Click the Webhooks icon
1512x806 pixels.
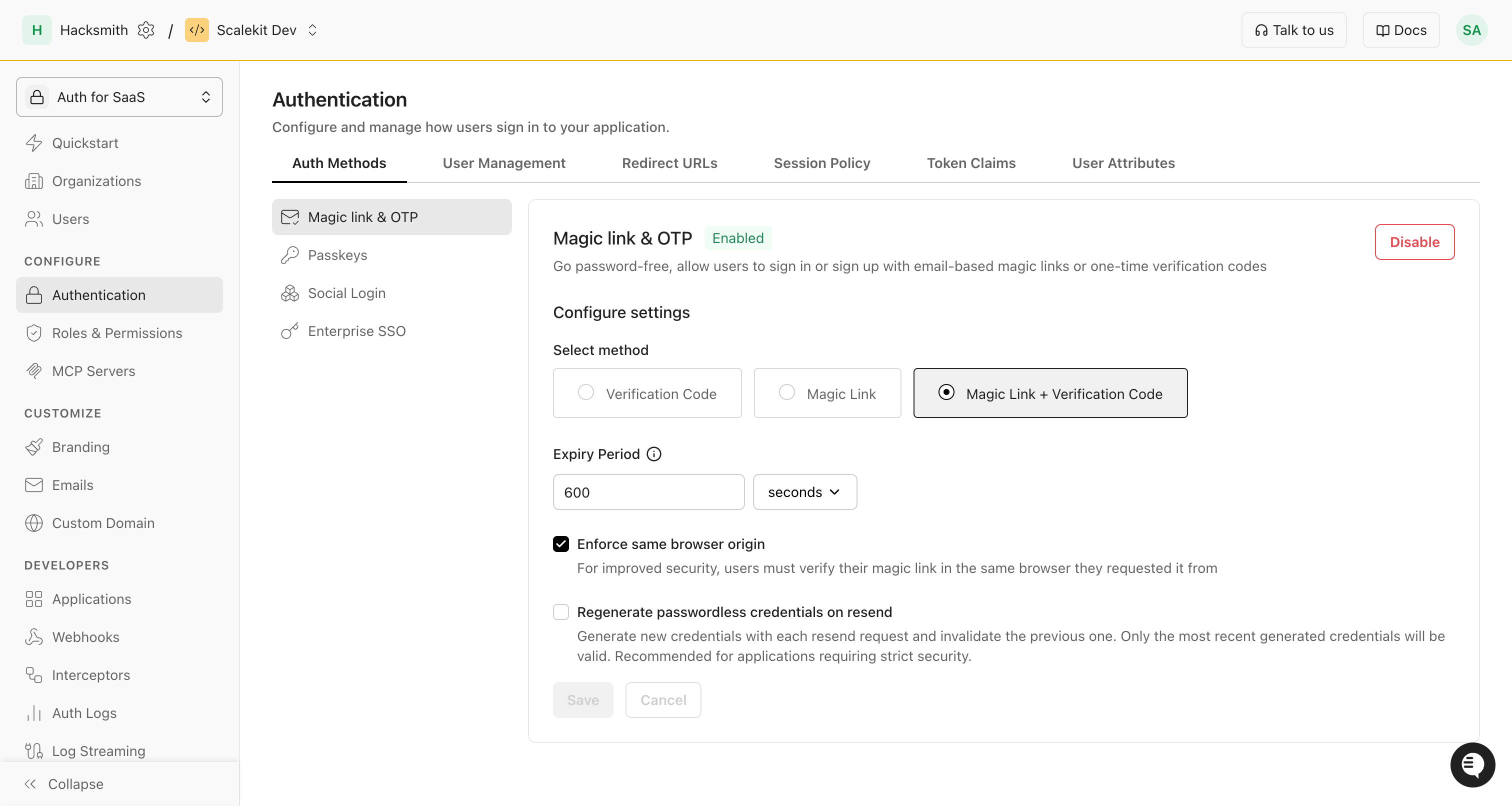[x=34, y=637]
